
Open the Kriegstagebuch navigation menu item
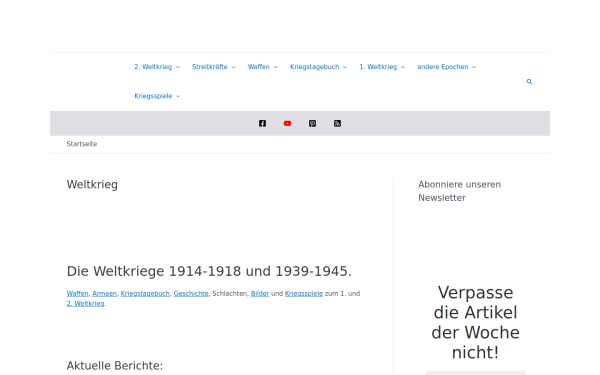[x=315, y=67]
